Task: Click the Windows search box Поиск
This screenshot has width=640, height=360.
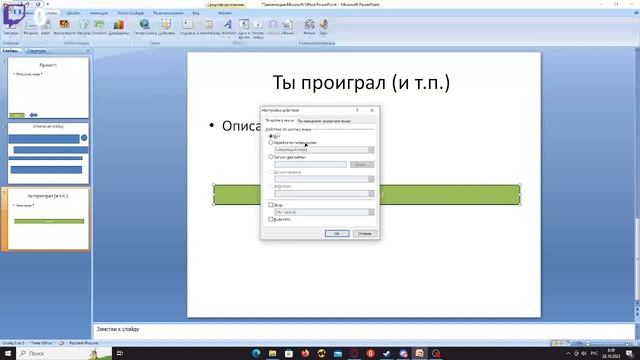Action: pyautogui.click(x=63, y=353)
